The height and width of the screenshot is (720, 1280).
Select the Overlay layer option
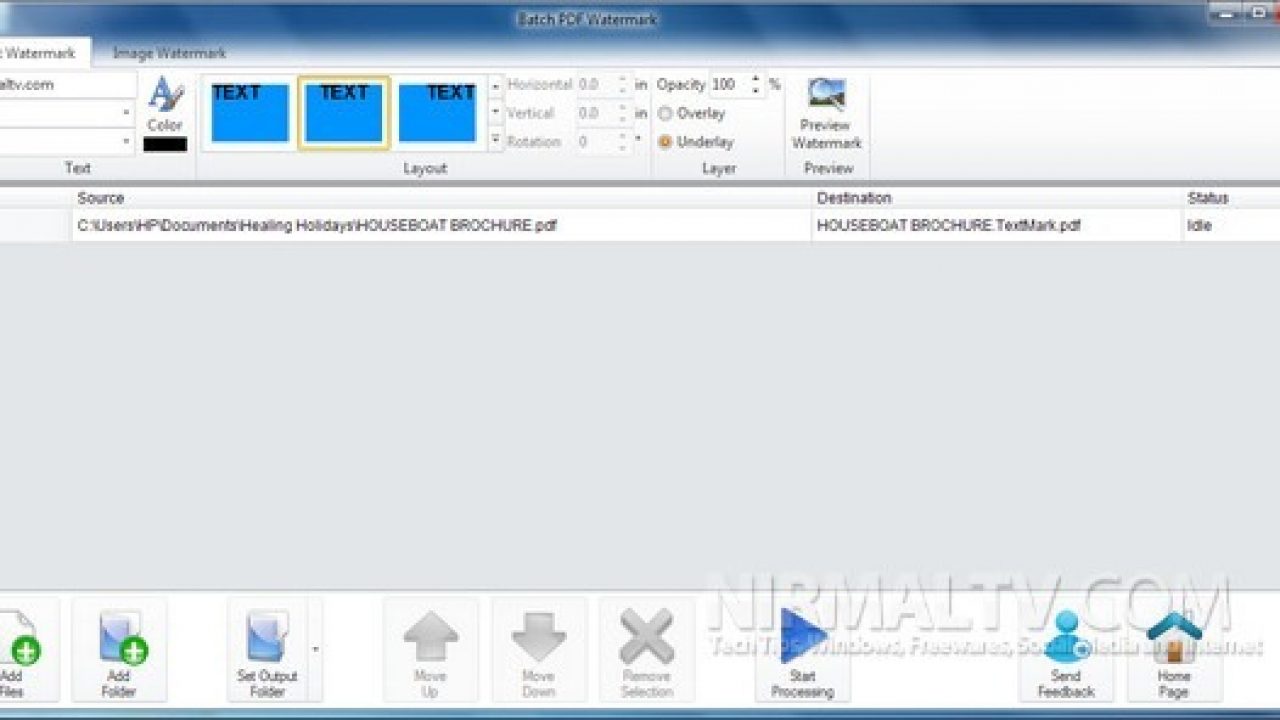tap(691, 113)
